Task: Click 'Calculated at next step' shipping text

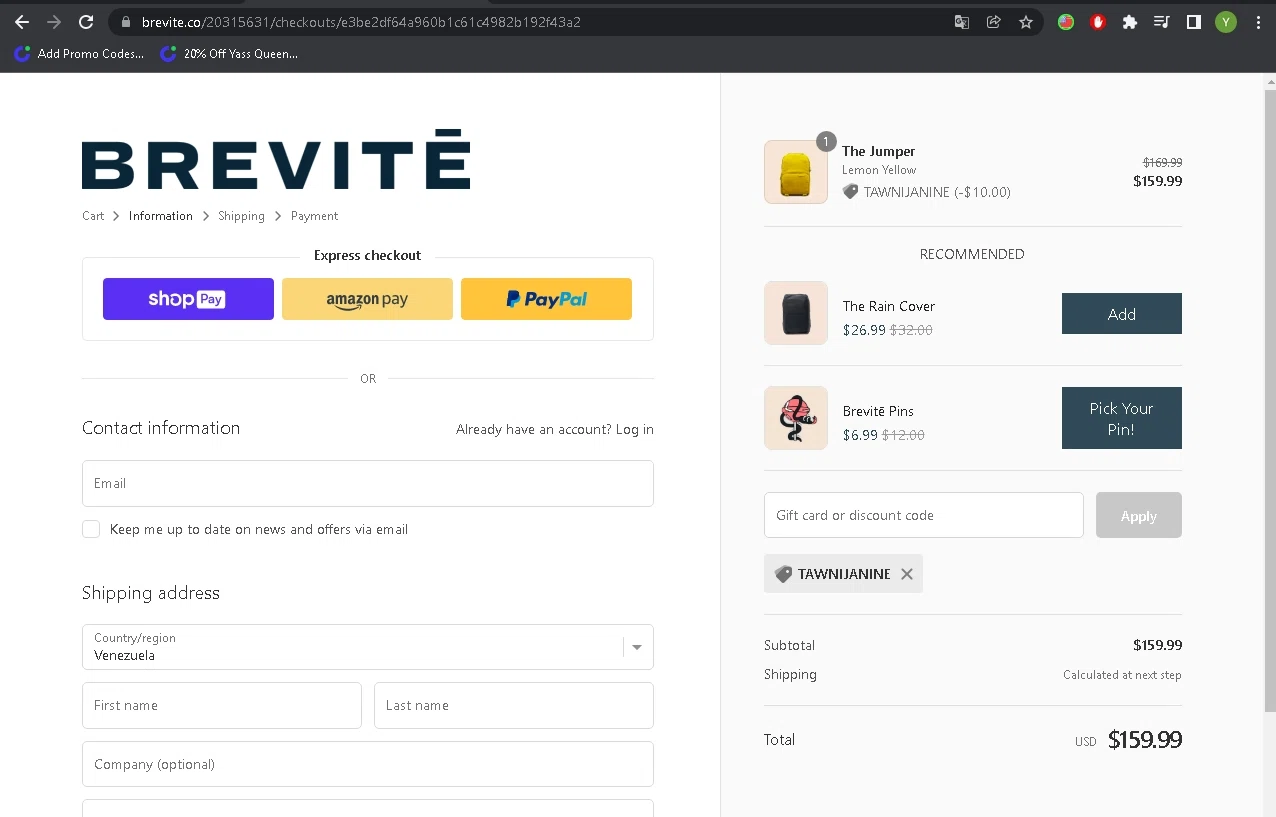Action: [1122, 675]
